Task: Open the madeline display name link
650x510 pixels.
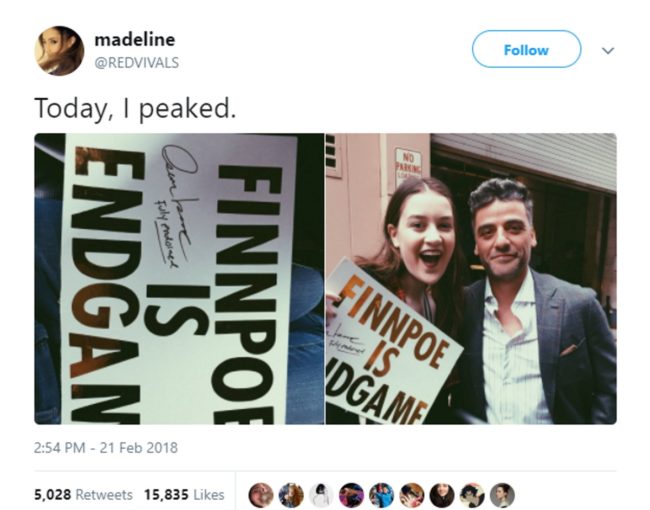Action: pos(135,40)
